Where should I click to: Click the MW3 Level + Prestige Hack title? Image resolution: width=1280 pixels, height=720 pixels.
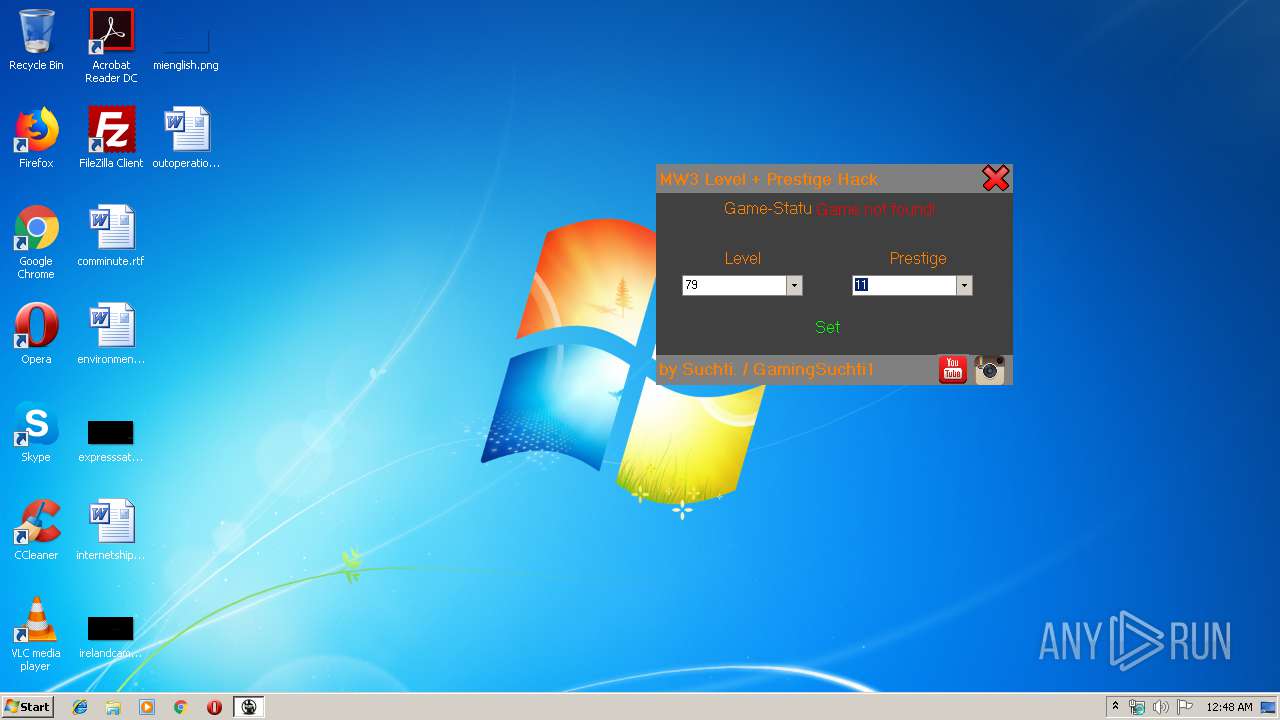[768, 179]
